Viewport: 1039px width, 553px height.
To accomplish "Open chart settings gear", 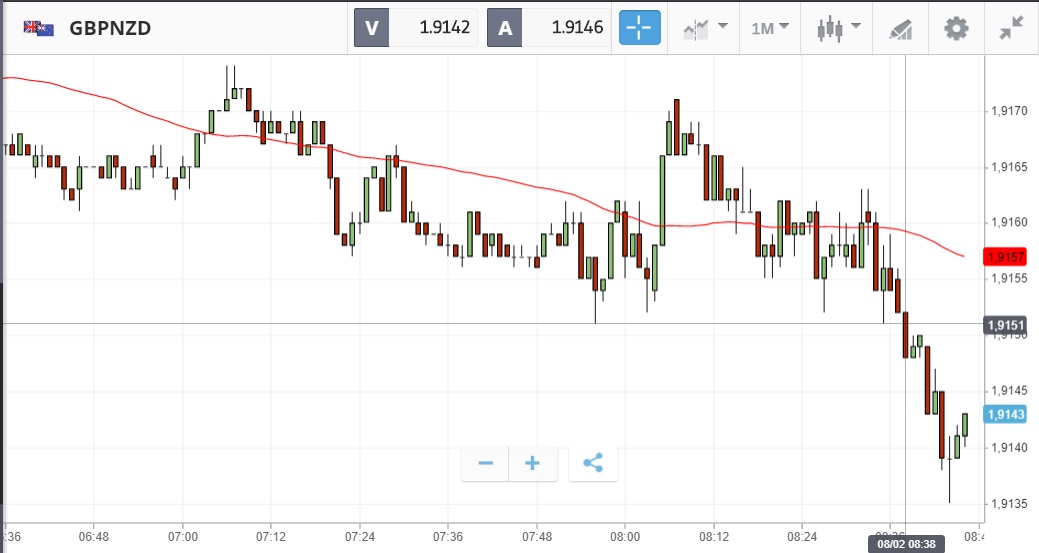I will tap(957, 28).
